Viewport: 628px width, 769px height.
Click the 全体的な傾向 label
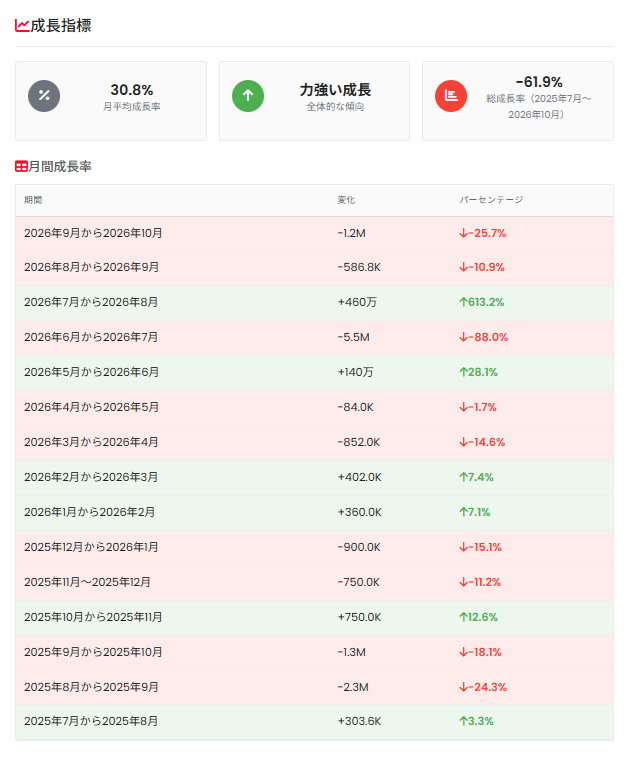335,106
